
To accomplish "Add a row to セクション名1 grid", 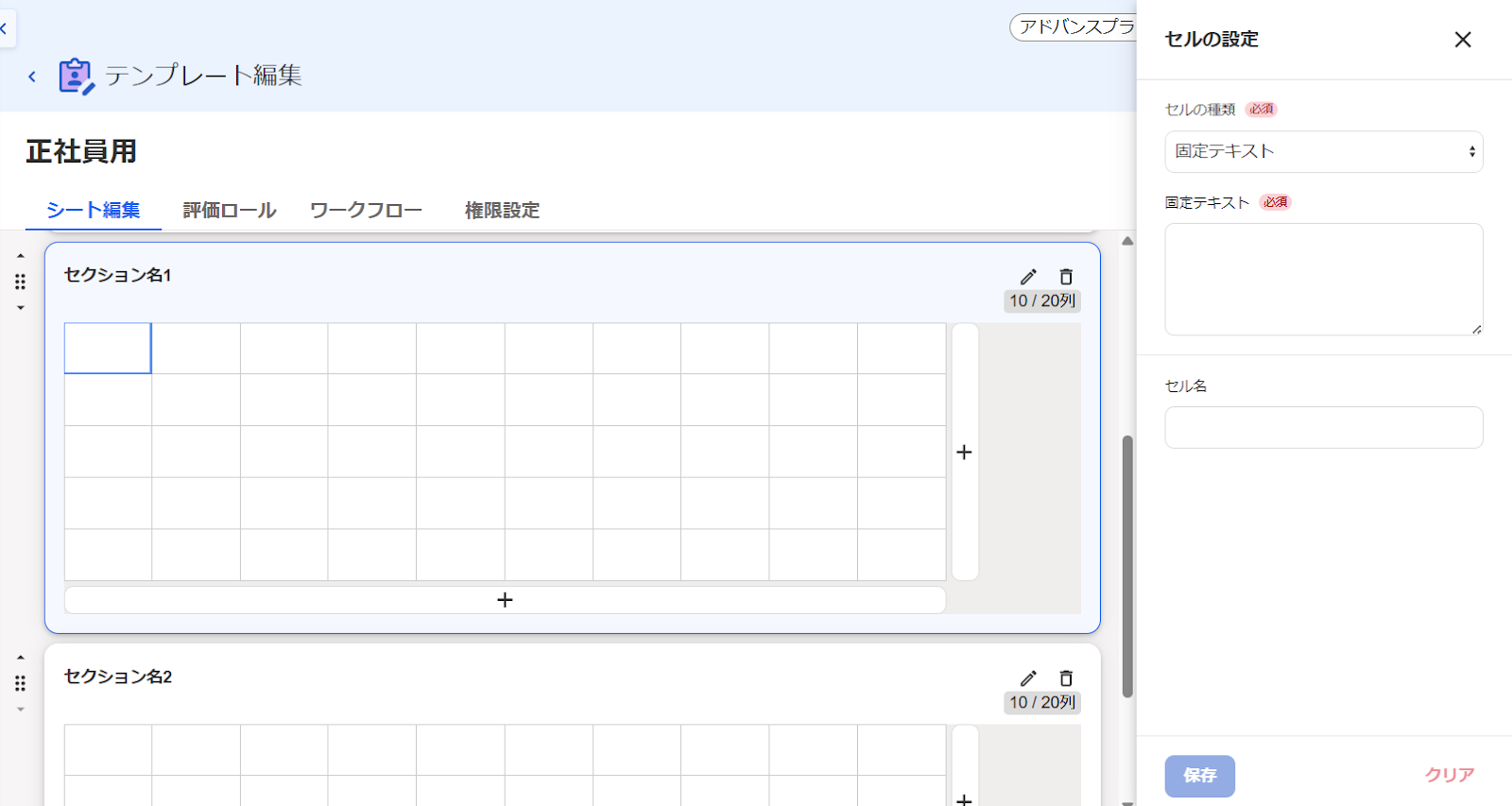I will 505,600.
